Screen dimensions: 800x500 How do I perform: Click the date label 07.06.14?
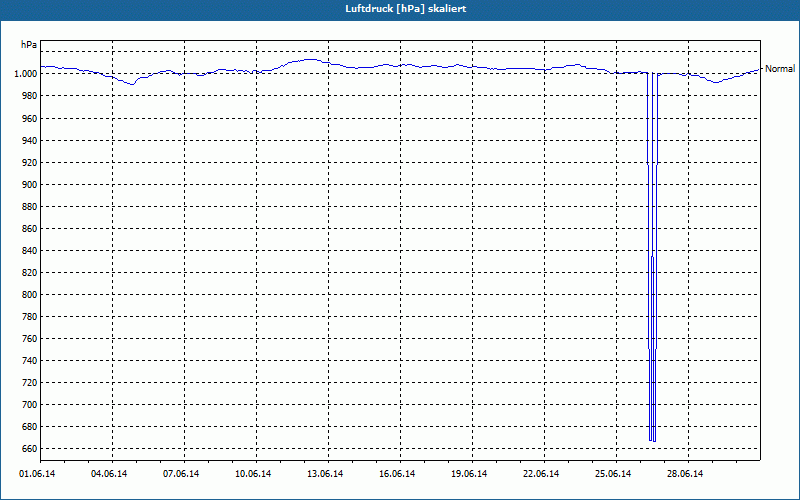(x=181, y=474)
